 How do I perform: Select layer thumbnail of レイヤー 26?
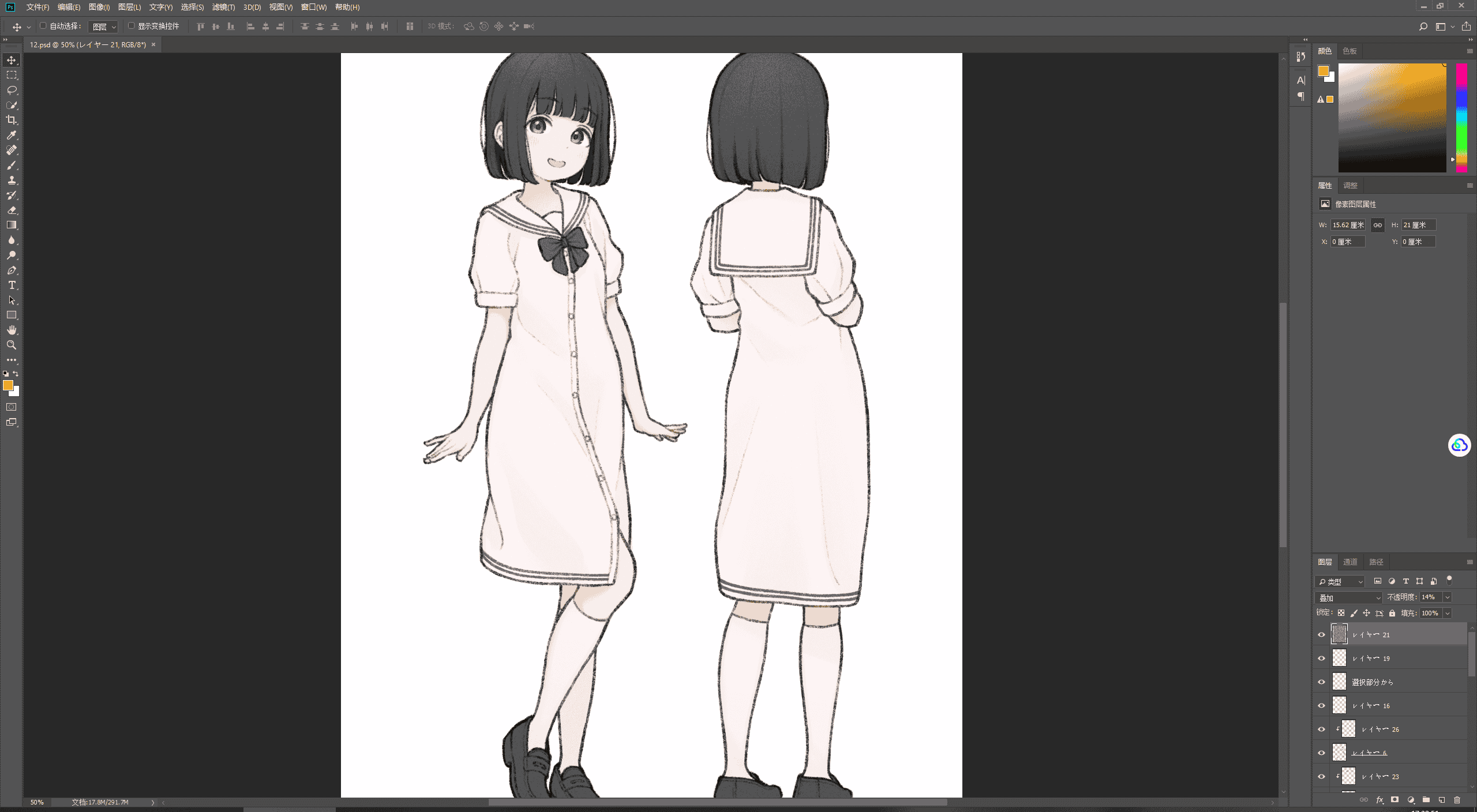pos(1348,729)
